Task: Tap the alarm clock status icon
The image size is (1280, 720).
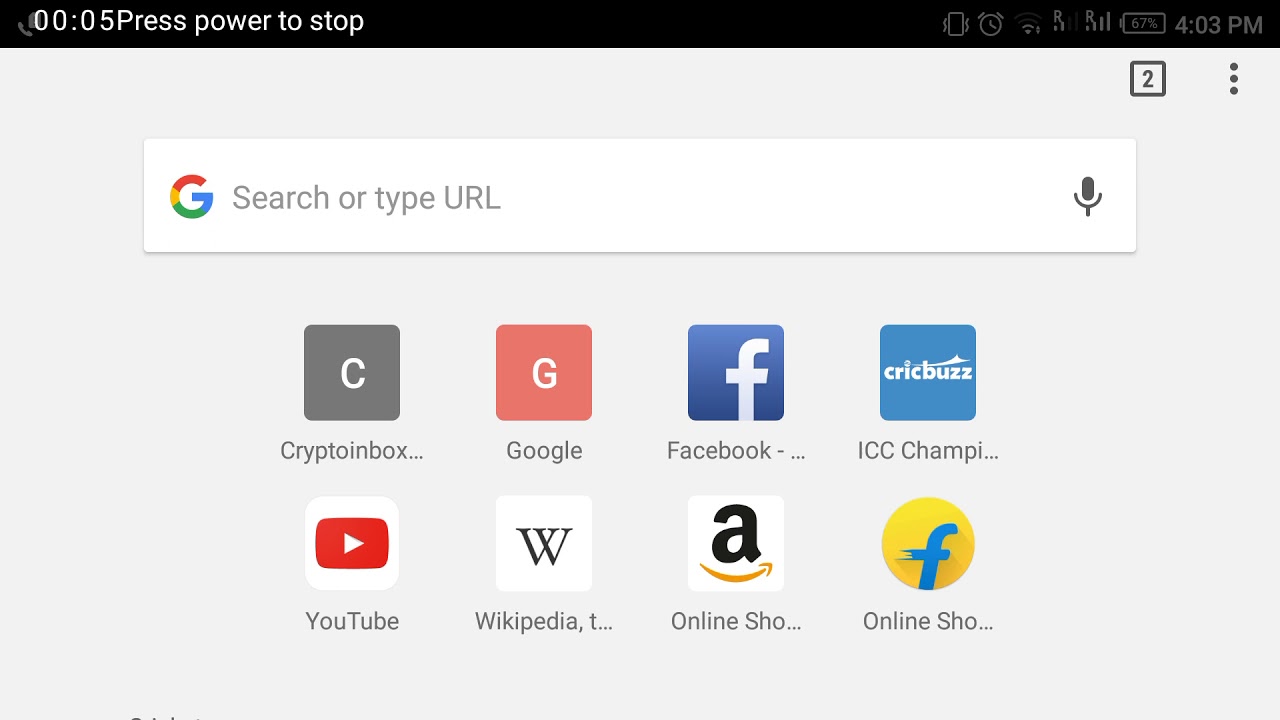Action: [x=991, y=23]
